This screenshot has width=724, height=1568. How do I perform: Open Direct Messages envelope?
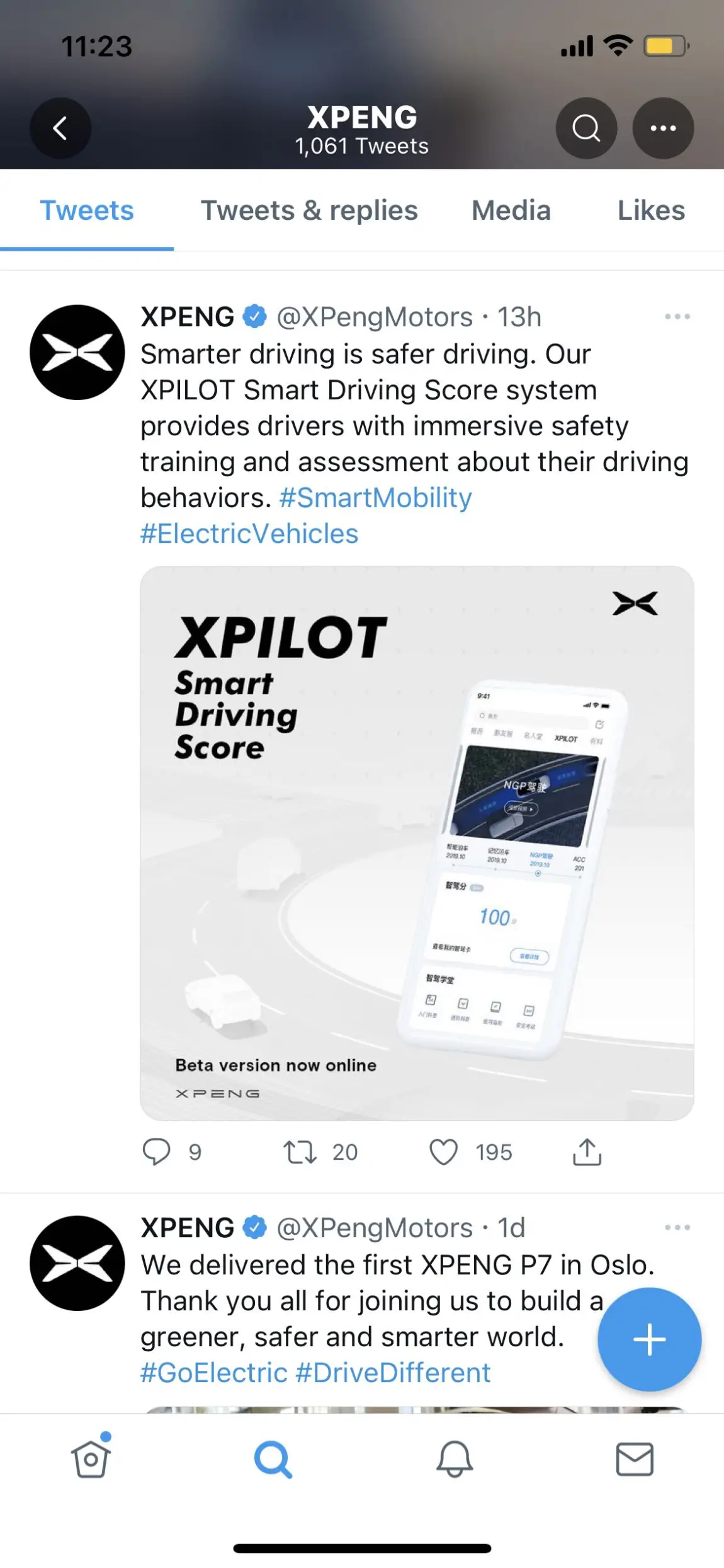(635, 1460)
